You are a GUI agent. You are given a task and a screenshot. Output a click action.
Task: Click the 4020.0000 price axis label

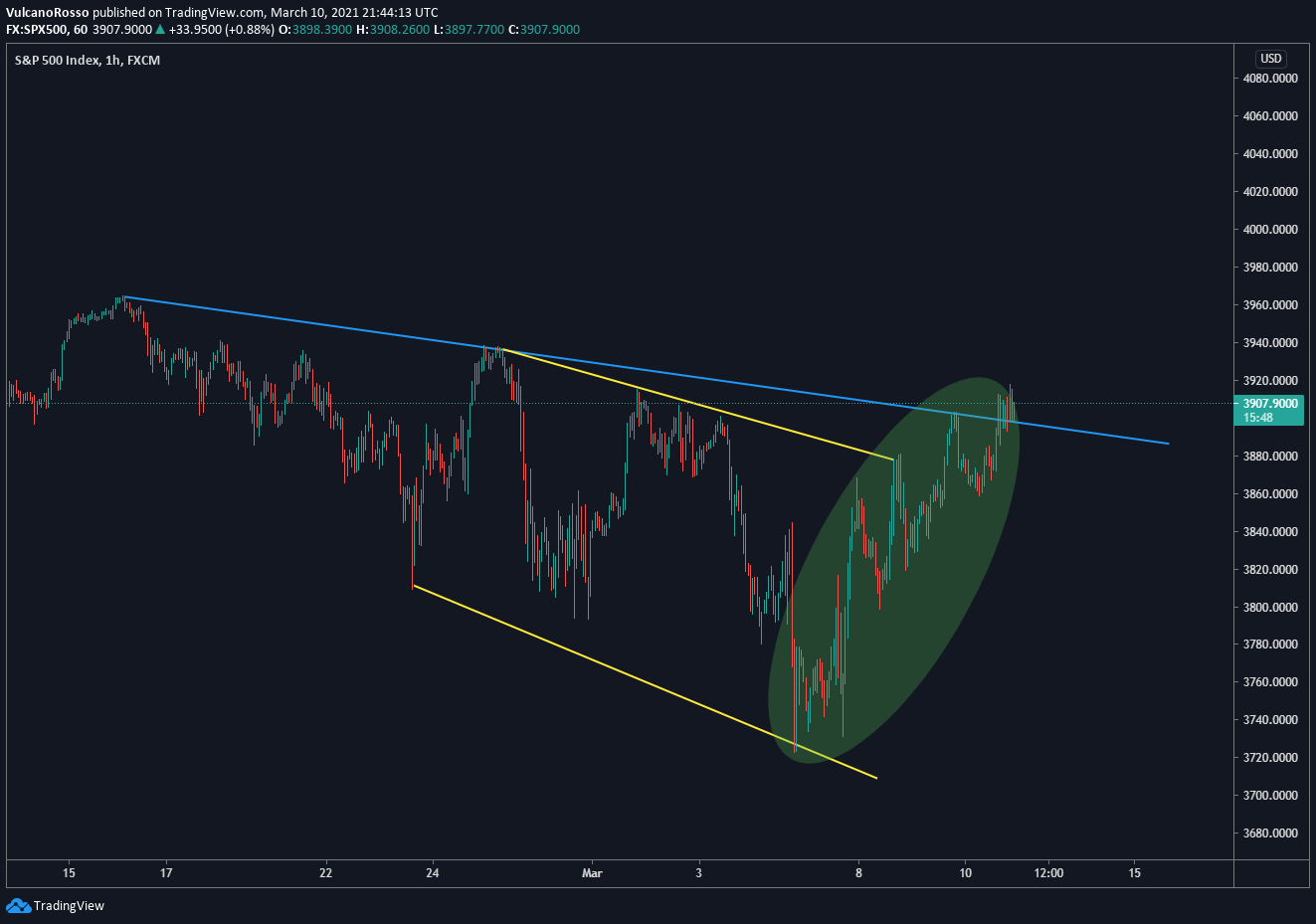tap(1270, 192)
